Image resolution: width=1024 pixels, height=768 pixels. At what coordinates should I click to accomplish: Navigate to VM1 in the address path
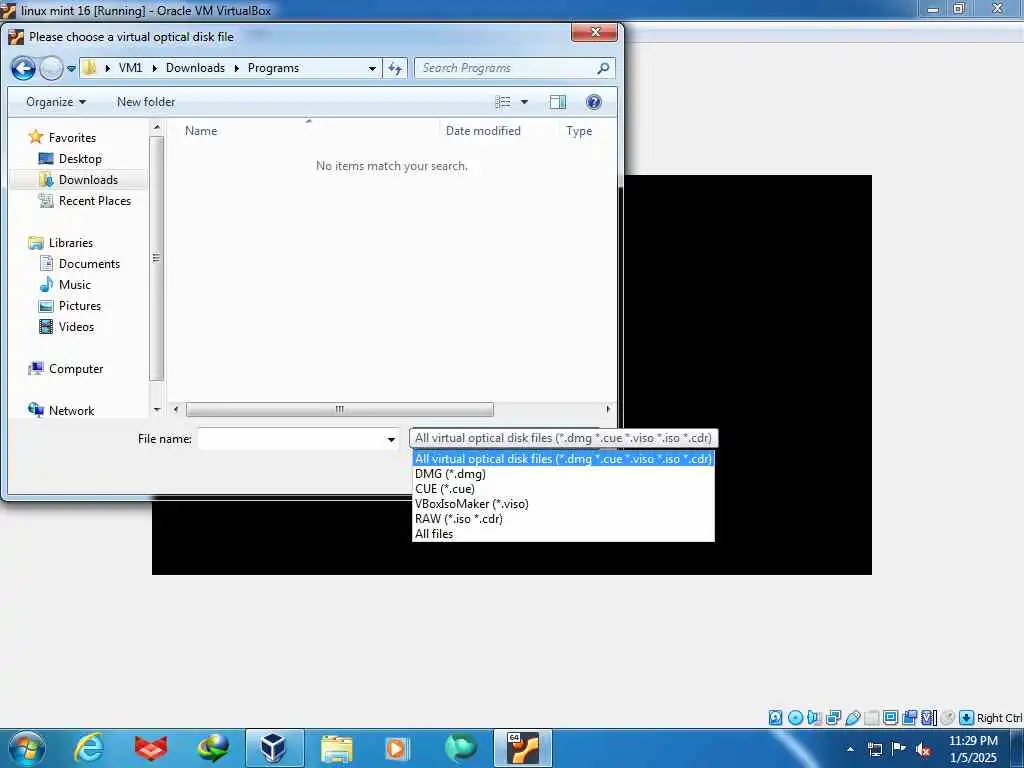click(x=130, y=68)
